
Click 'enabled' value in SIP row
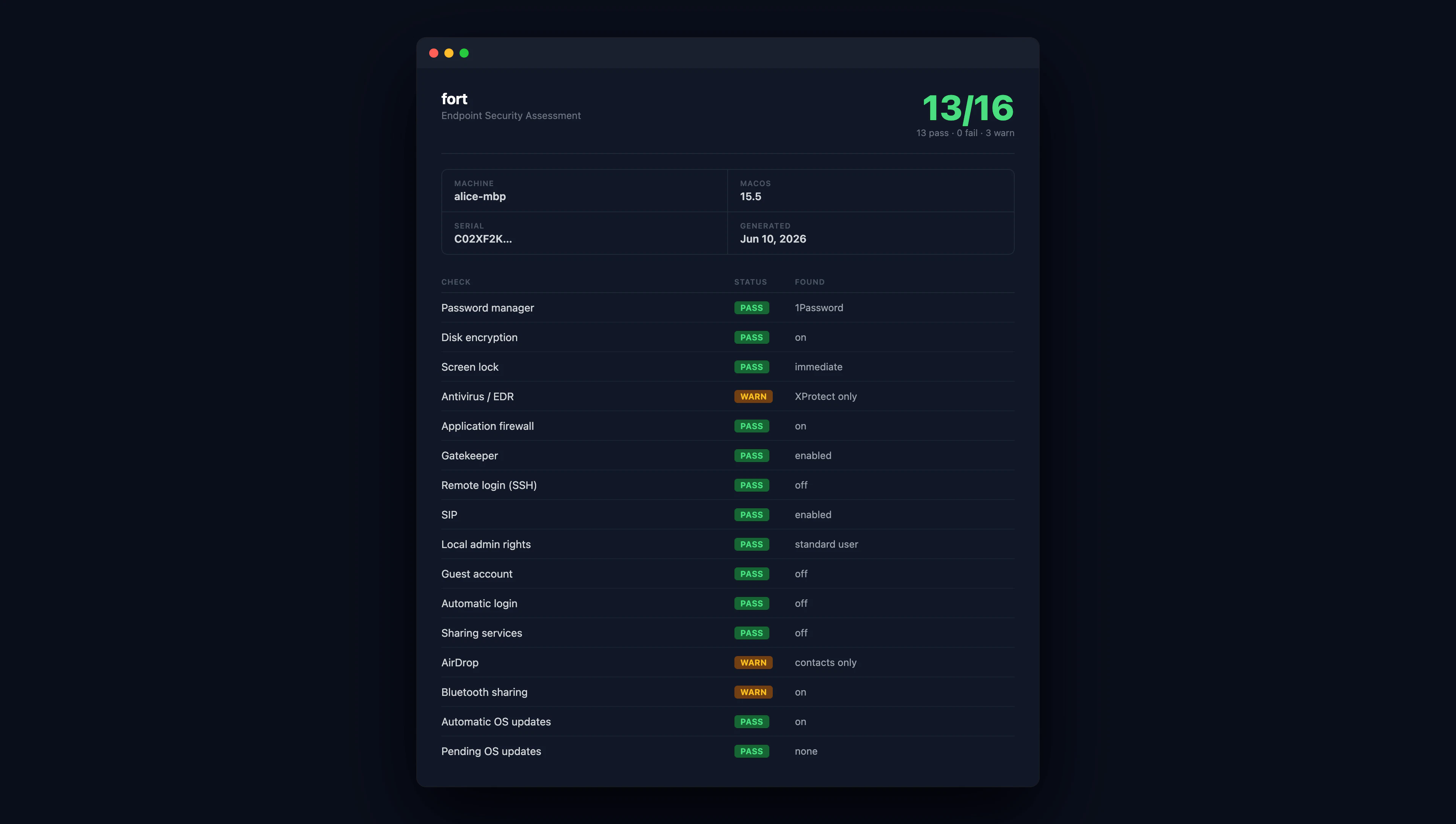[x=813, y=515]
